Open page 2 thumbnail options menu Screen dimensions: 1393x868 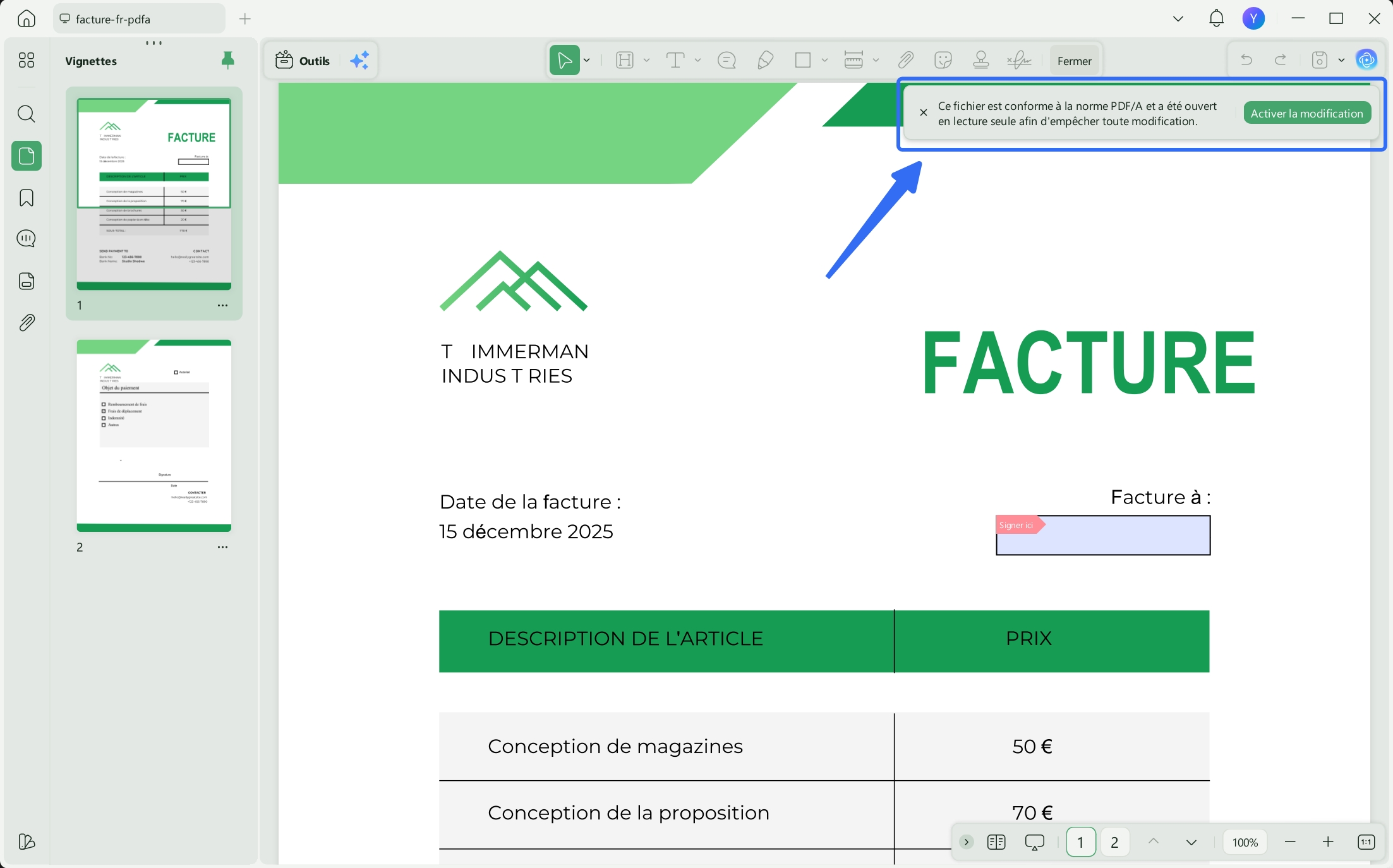point(222,547)
